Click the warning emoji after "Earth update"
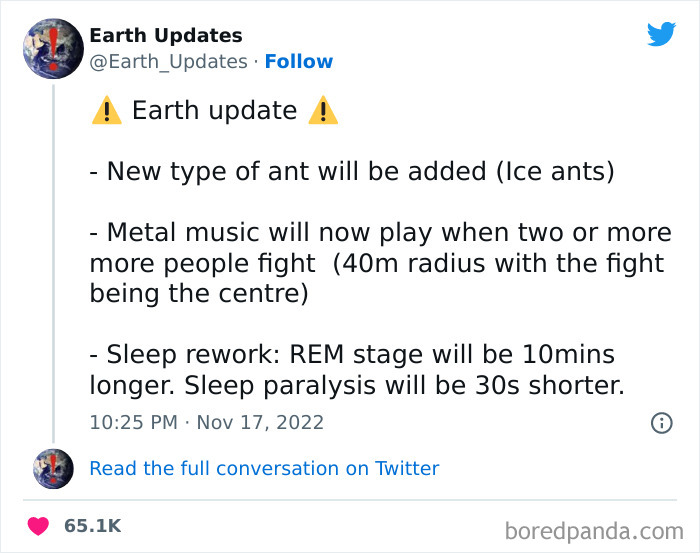 tap(323, 110)
